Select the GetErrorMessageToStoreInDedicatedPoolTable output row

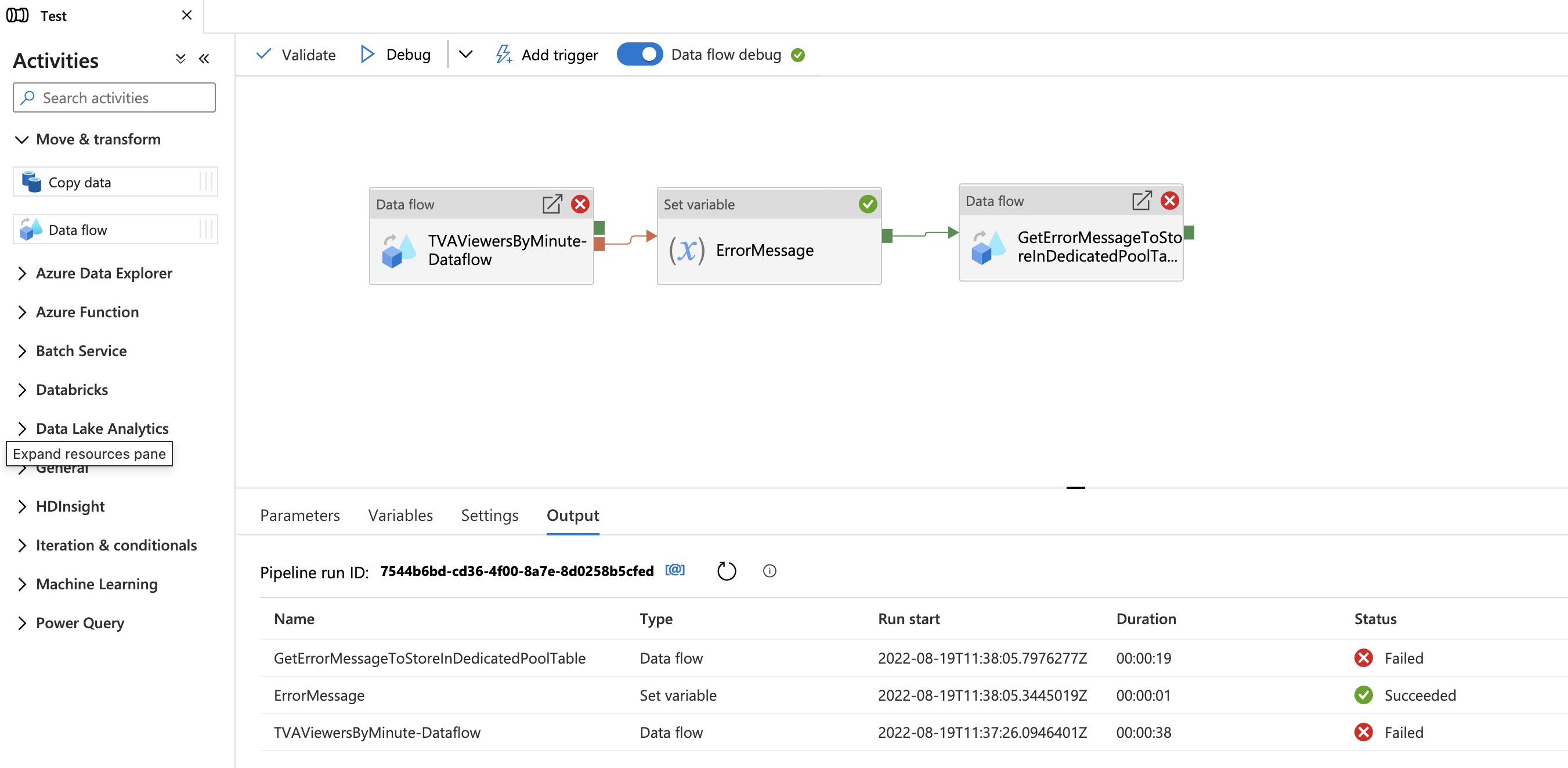[913, 658]
